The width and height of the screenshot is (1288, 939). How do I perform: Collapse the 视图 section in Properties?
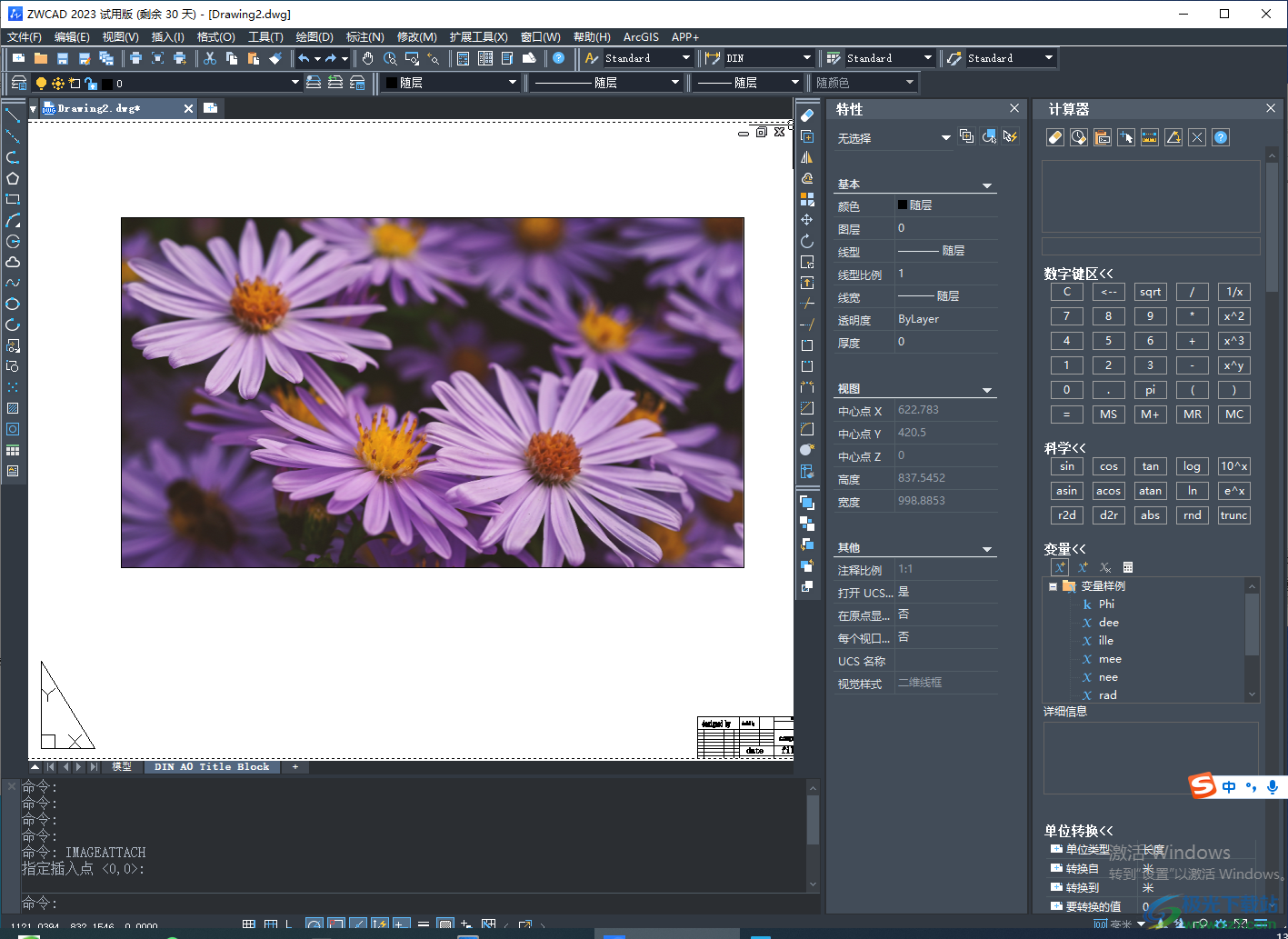click(987, 390)
